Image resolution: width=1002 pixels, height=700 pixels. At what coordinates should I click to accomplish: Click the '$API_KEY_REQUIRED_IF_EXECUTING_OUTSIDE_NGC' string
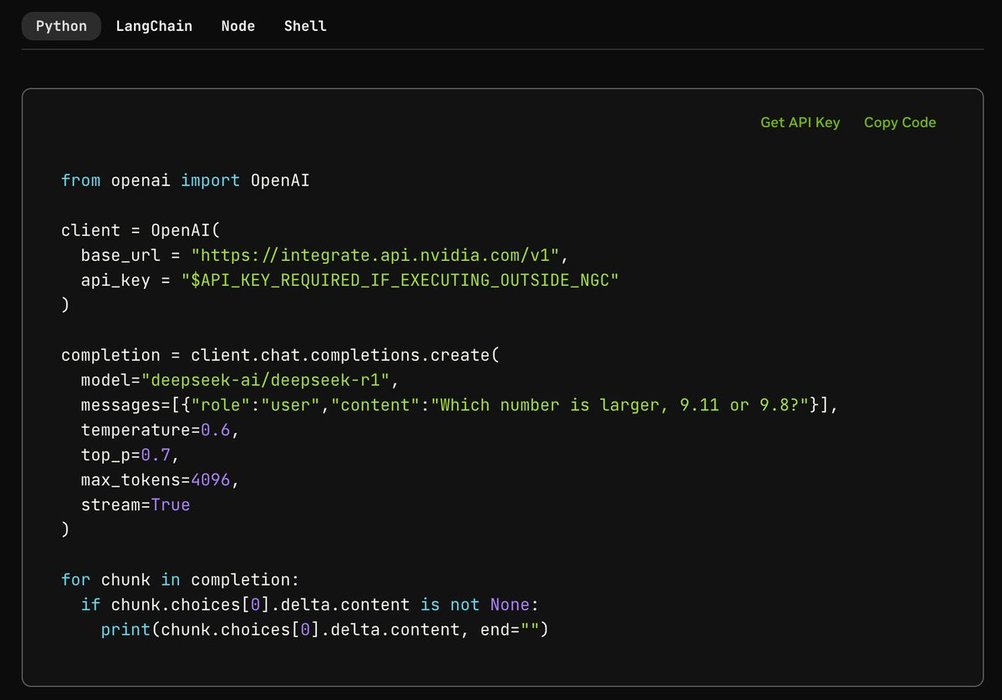pyautogui.click(x=400, y=280)
